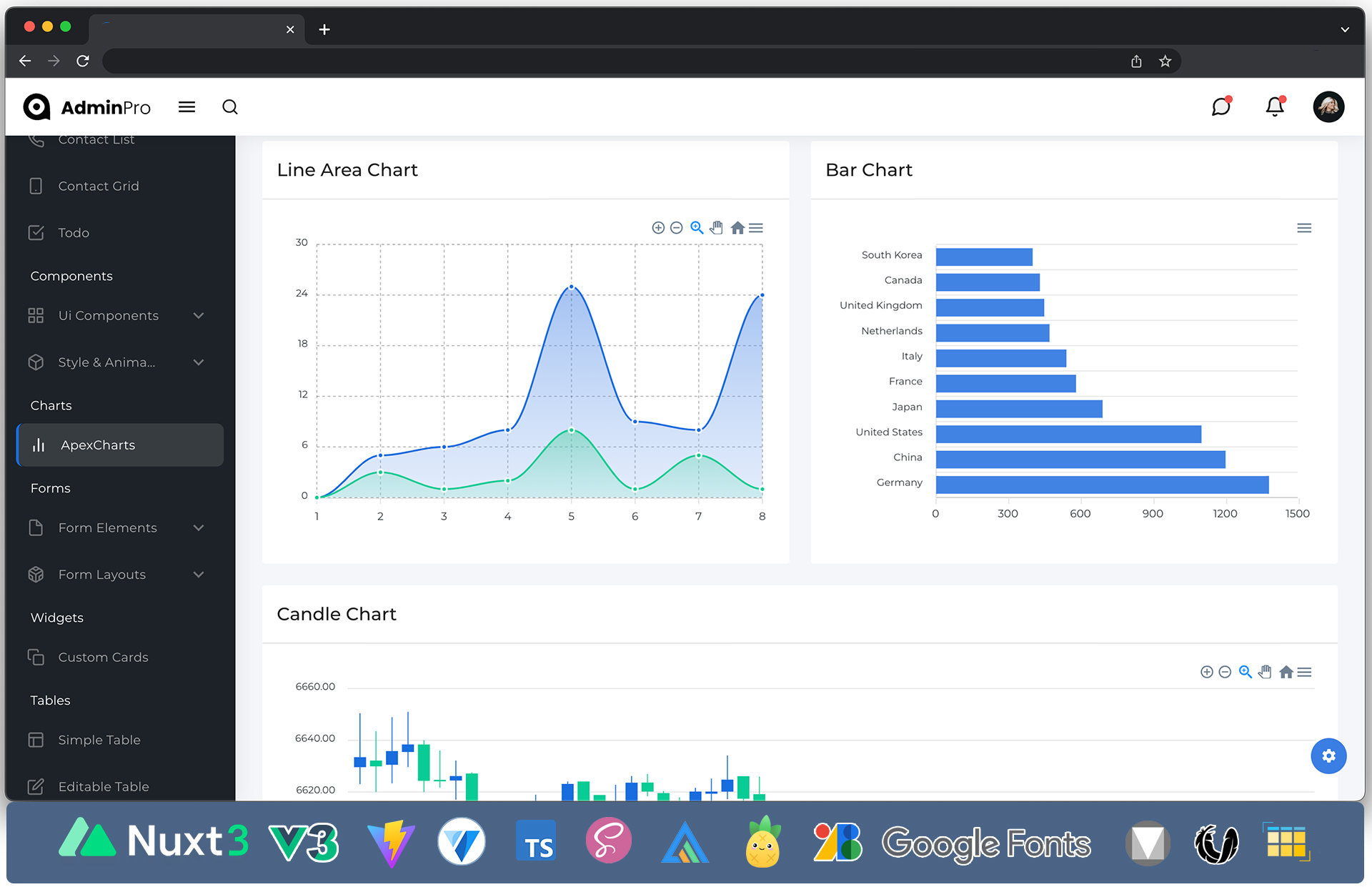
Task: Click the settings gear floating button
Action: [1328, 756]
